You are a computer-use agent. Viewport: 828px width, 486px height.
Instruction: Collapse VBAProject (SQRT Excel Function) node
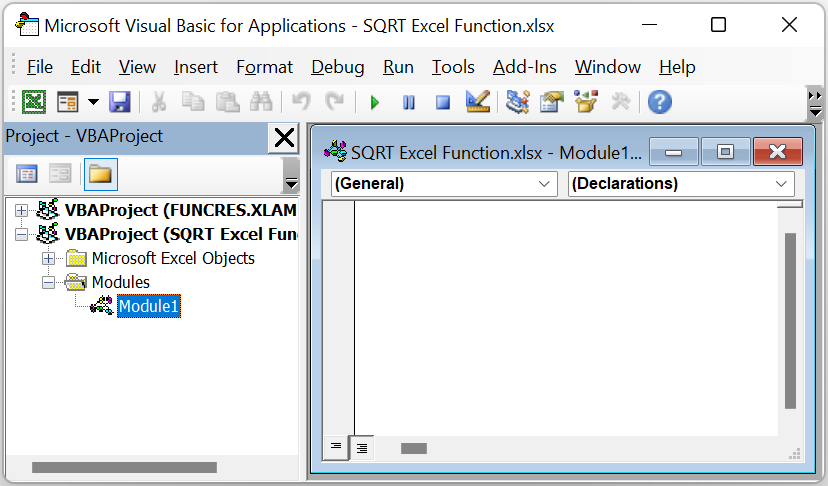(21, 234)
